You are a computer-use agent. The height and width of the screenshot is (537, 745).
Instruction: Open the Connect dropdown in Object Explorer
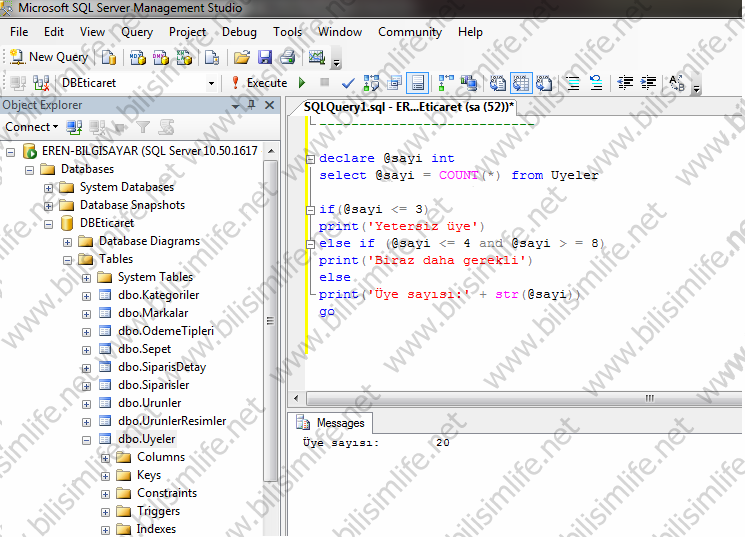pos(31,127)
